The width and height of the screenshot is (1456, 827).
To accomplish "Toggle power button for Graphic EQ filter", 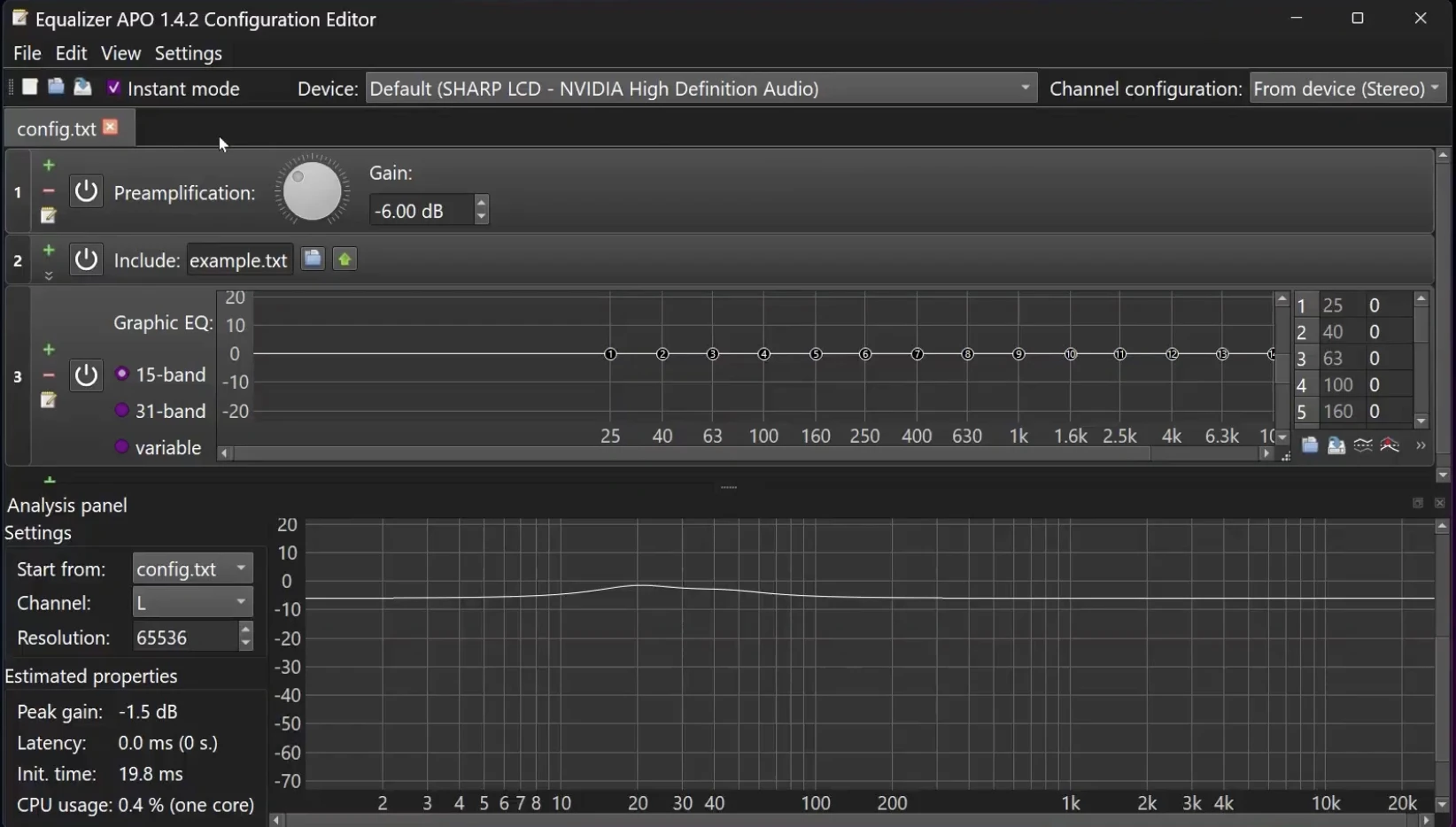I will click(x=86, y=375).
